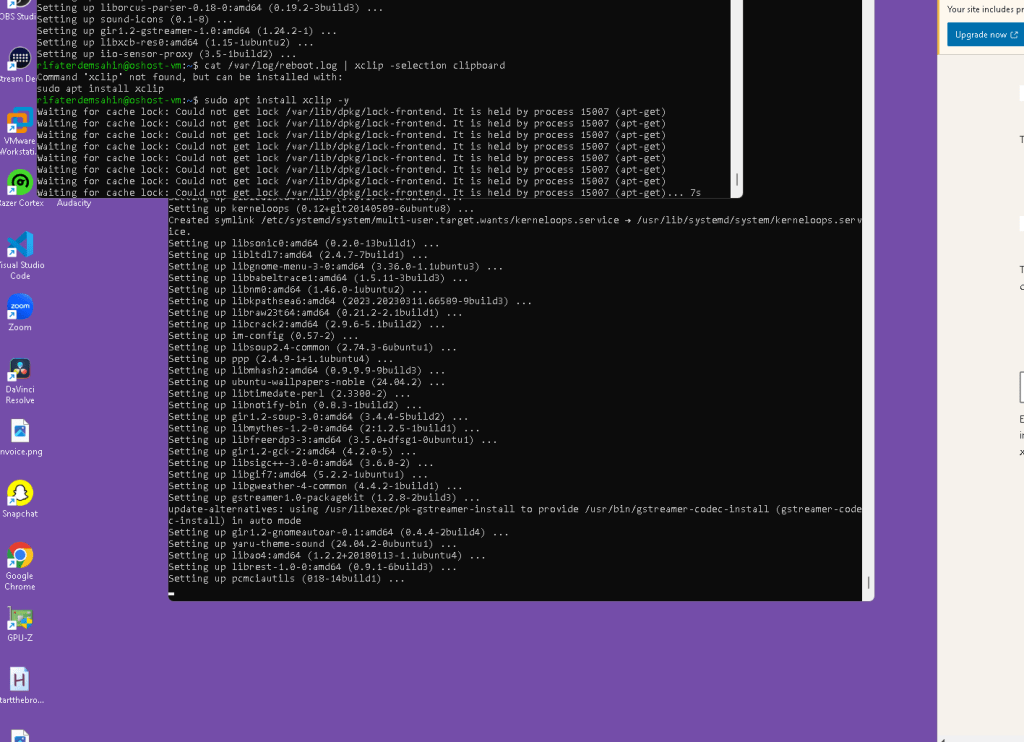Launch VMware Workstation shortcut

click(x=18, y=132)
